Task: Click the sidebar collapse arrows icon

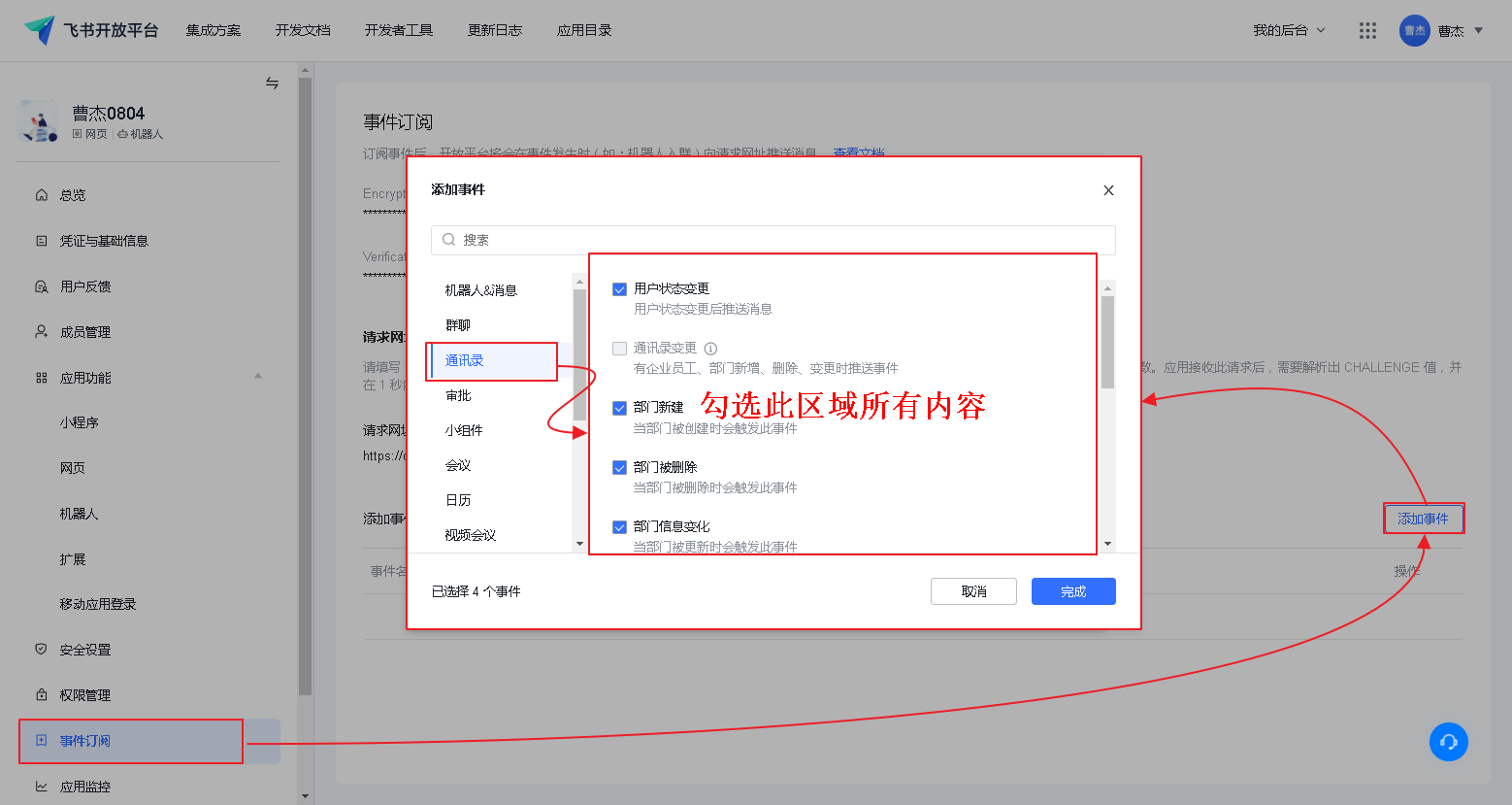Action: 272,84
